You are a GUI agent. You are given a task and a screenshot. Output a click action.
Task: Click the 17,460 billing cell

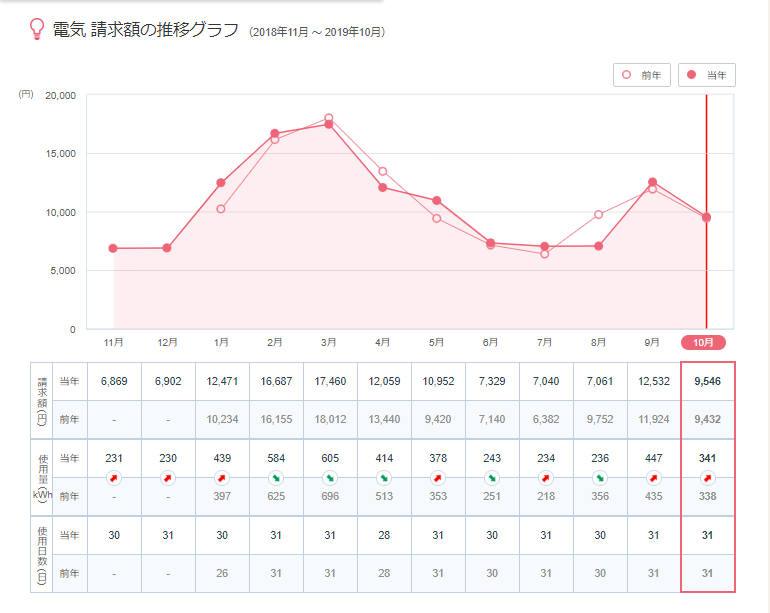coord(330,381)
